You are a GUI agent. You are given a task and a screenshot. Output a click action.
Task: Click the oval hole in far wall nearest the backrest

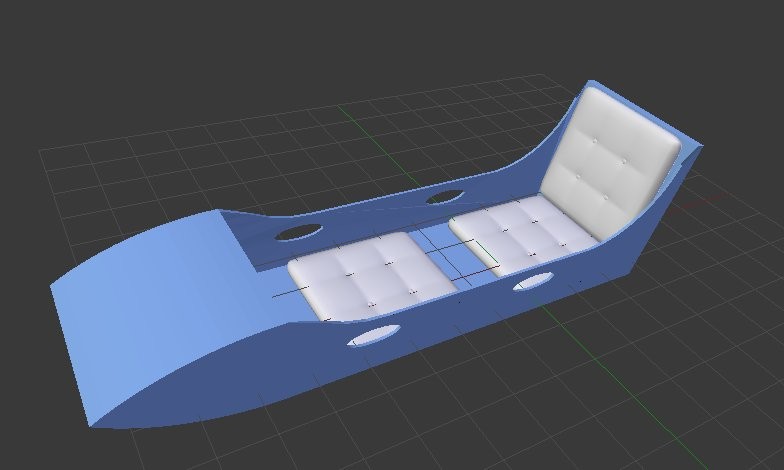pyautogui.click(x=444, y=197)
